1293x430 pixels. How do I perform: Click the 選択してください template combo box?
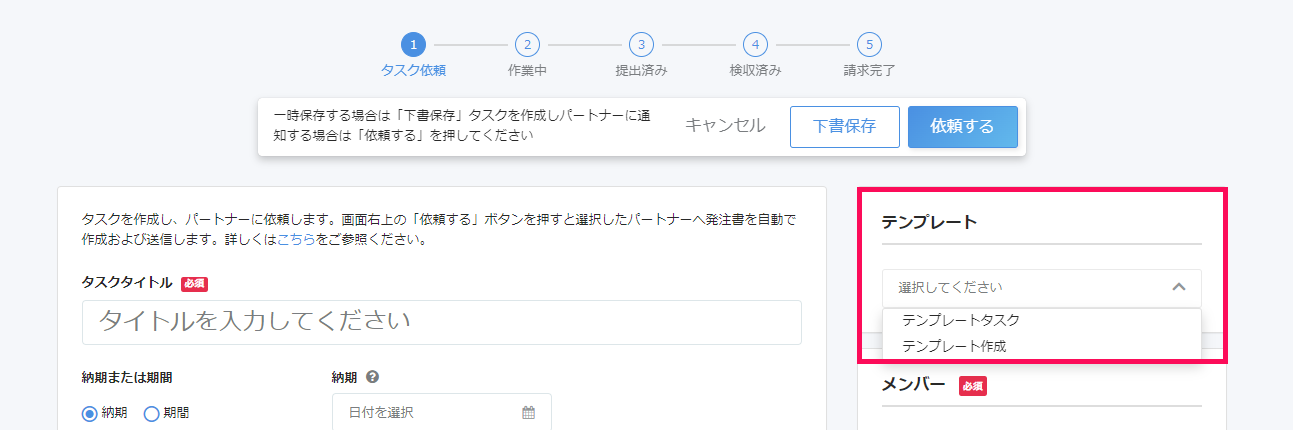click(x=1041, y=287)
